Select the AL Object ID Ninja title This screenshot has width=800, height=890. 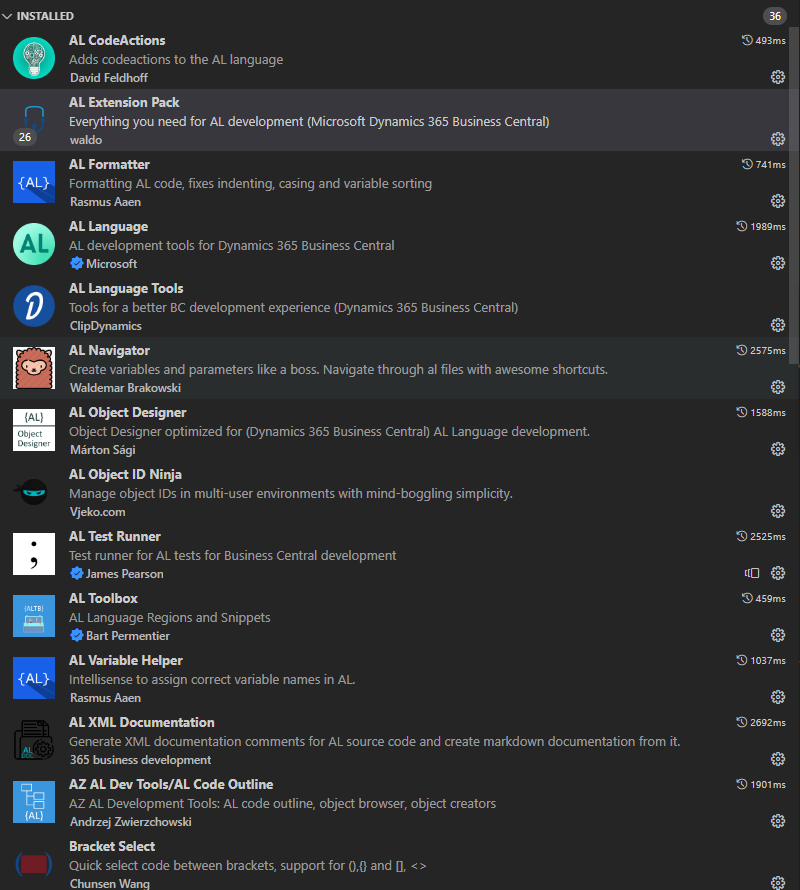coord(125,474)
